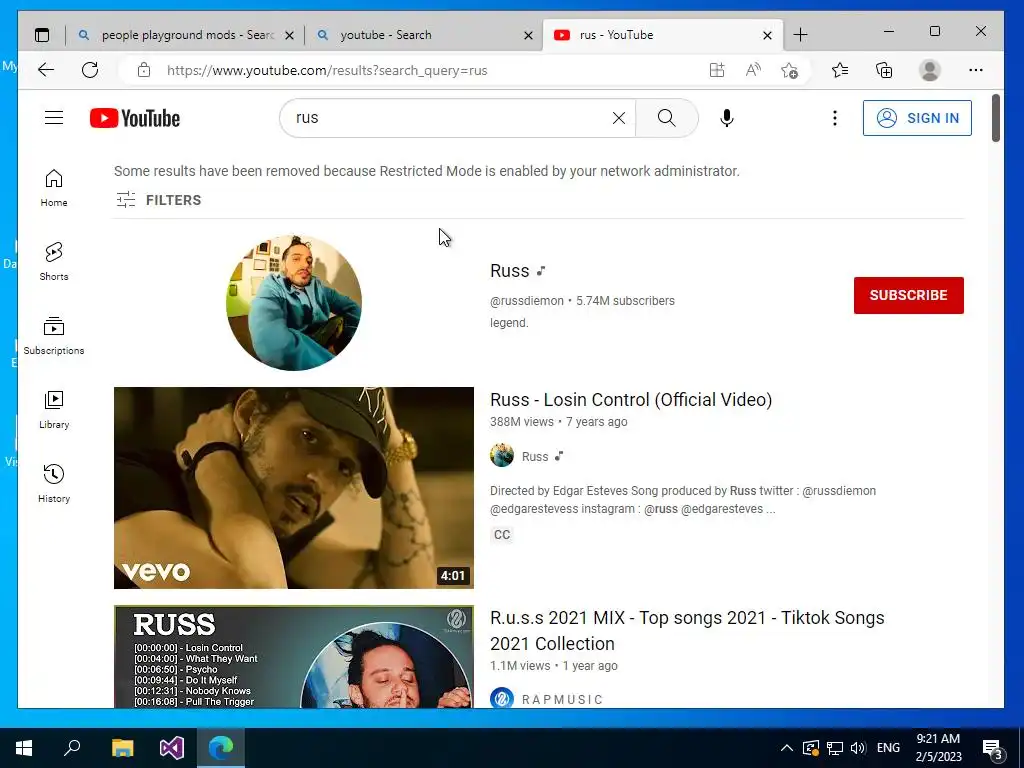Go to Home in sidebar

click(x=54, y=188)
